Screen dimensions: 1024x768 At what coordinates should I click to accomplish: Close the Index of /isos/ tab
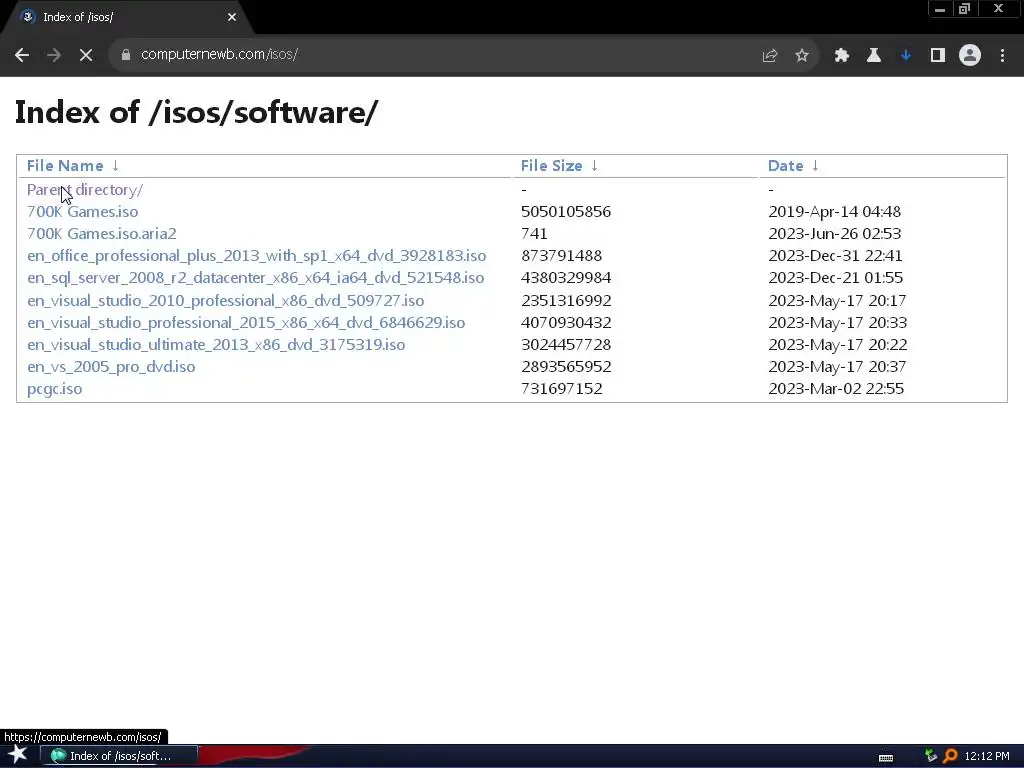(x=232, y=17)
